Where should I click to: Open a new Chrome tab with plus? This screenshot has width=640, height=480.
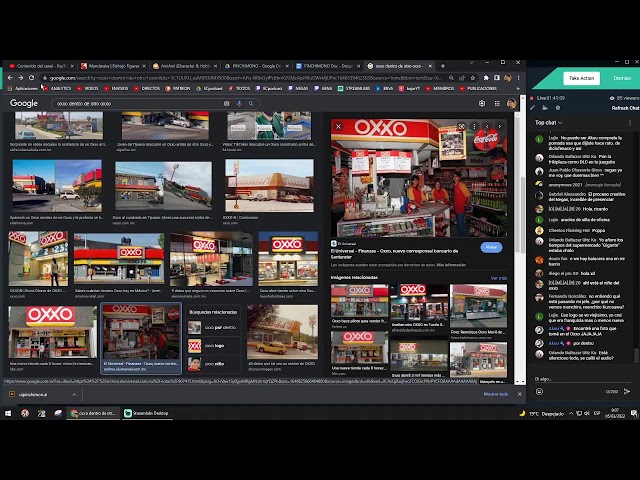pos(443,66)
